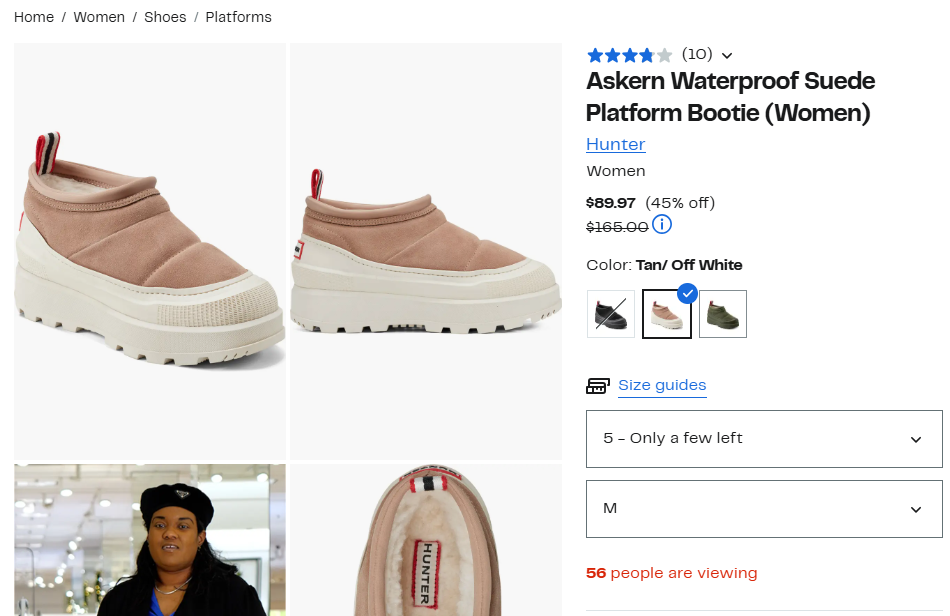This screenshot has height=616, width=950.
Task: Open the Hunter brand link
Action: [x=615, y=144]
